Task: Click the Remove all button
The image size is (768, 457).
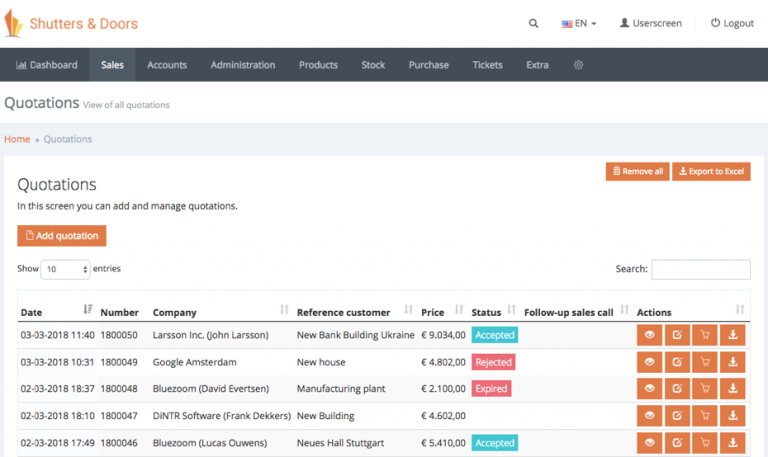Action: tap(638, 171)
